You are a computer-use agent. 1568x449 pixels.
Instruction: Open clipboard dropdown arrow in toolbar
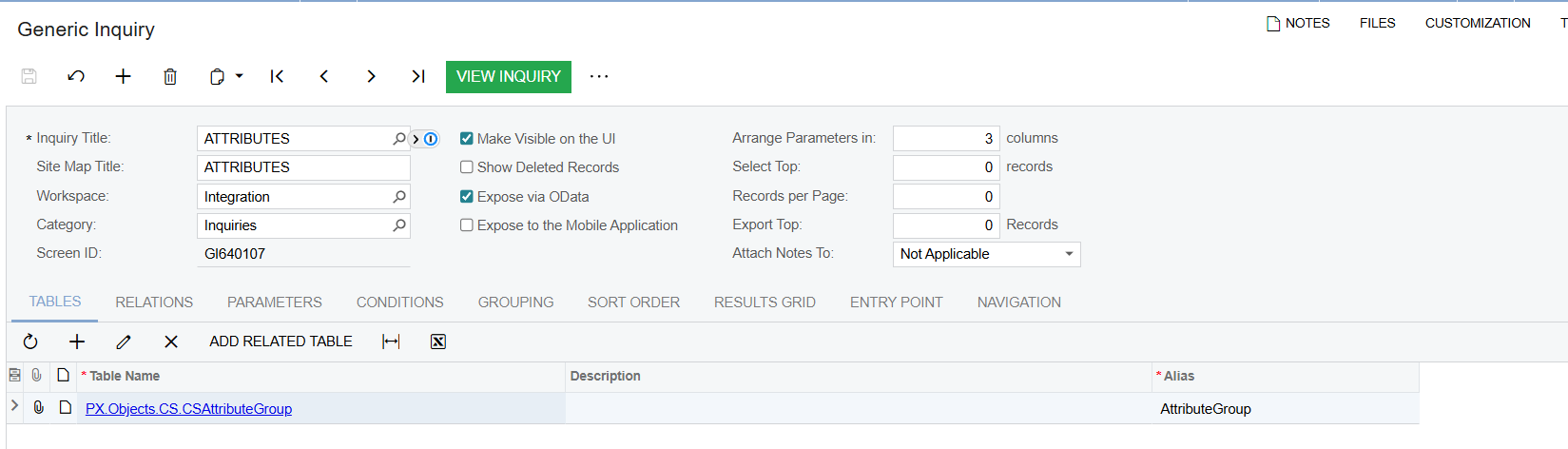[240, 76]
